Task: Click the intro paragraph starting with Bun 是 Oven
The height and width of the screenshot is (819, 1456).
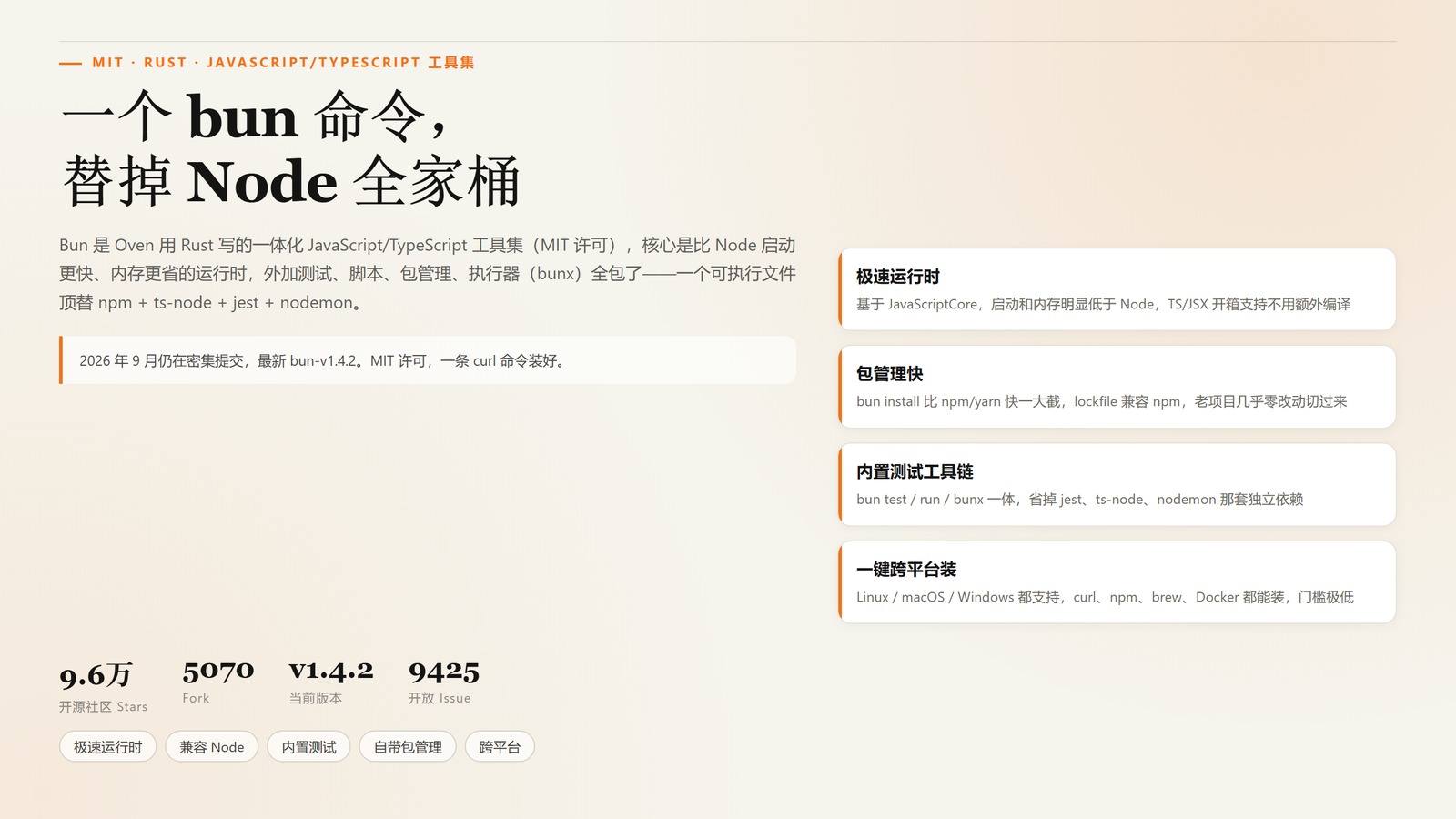Action: [x=428, y=274]
